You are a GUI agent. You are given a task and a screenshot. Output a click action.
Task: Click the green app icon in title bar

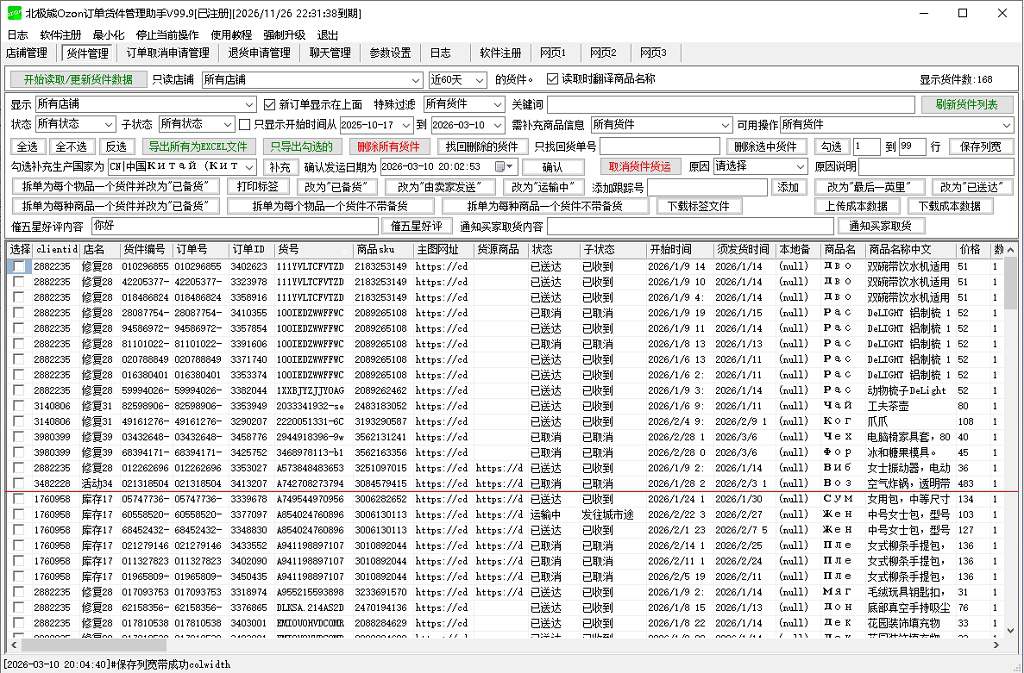13,13
